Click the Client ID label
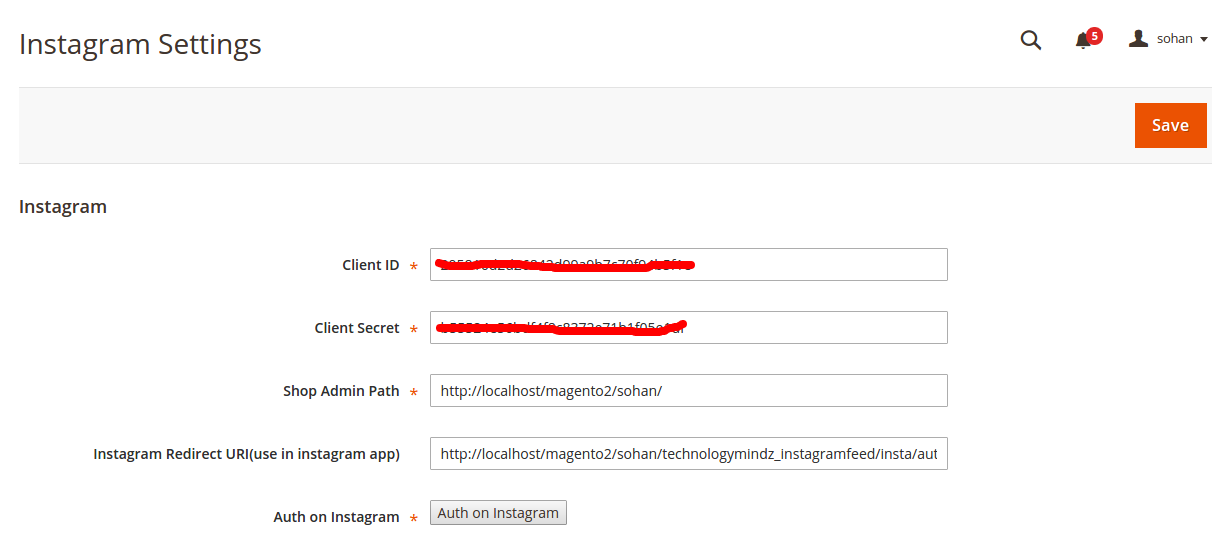The image size is (1212, 559). (370, 265)
